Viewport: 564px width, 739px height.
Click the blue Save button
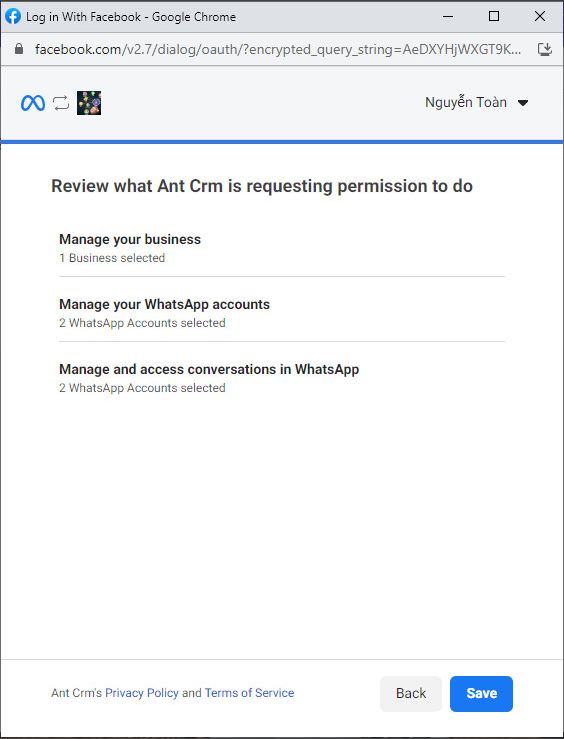tap(481, 694)
